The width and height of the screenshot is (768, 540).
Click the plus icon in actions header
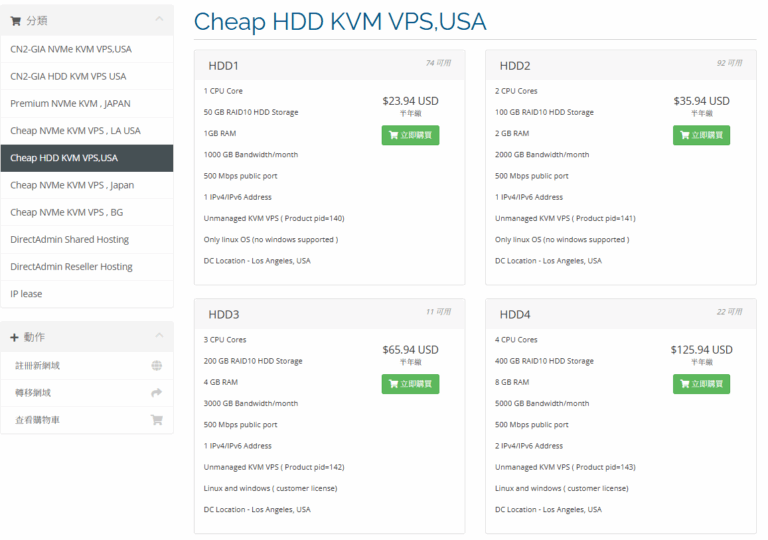coord(14,337)
